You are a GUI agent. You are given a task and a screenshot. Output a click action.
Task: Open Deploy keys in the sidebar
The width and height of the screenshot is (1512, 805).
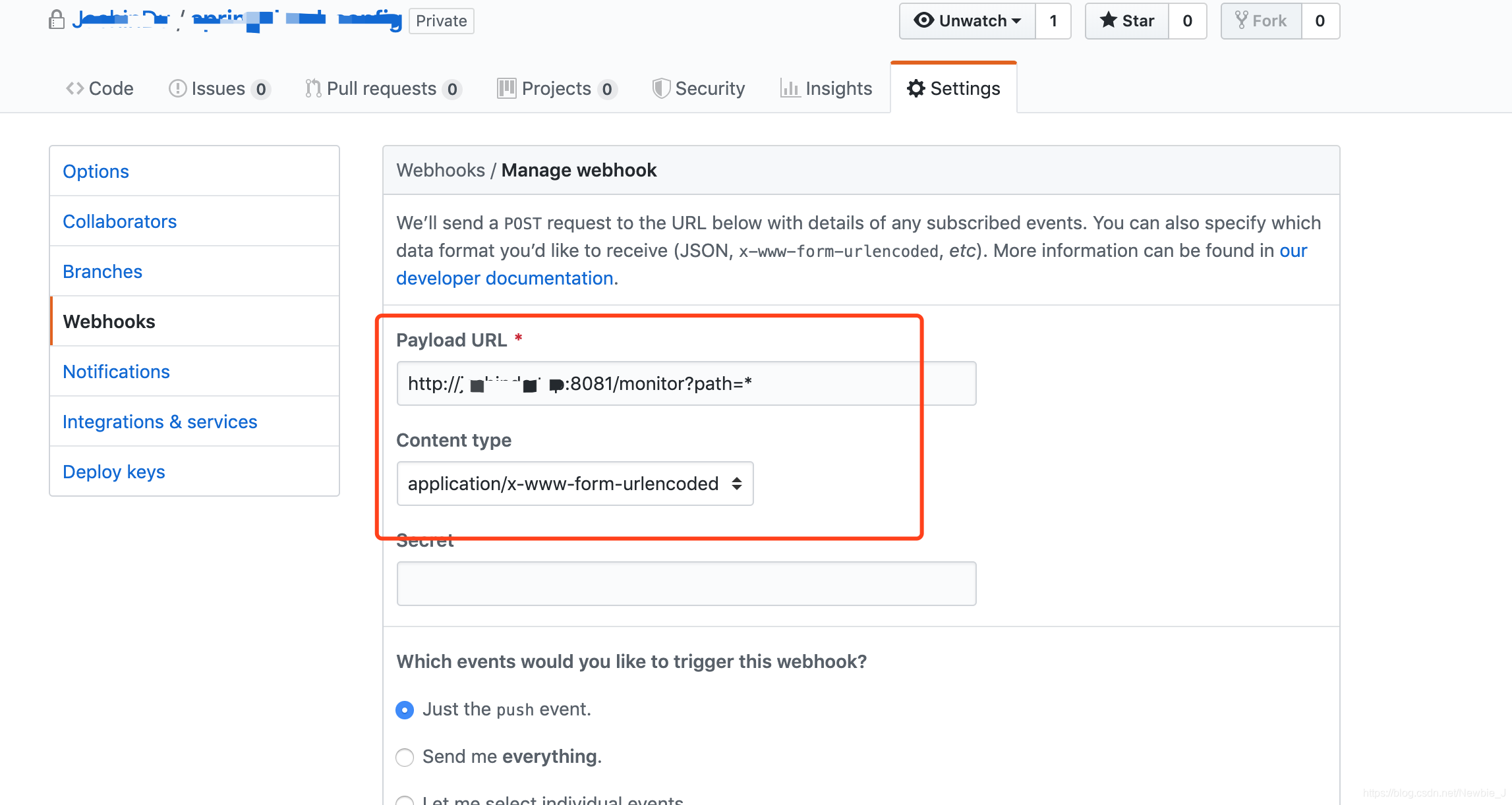[114, 472]
